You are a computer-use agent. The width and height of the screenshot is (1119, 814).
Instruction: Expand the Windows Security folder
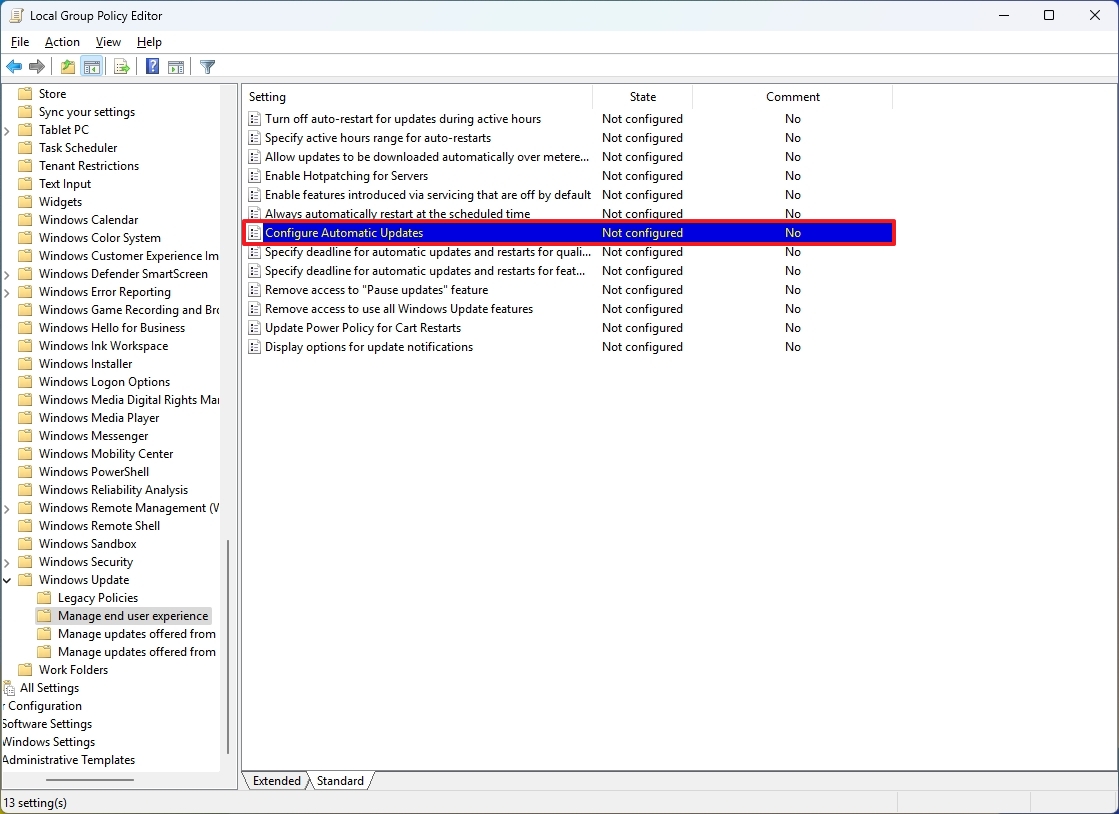[x=8, y=561]
